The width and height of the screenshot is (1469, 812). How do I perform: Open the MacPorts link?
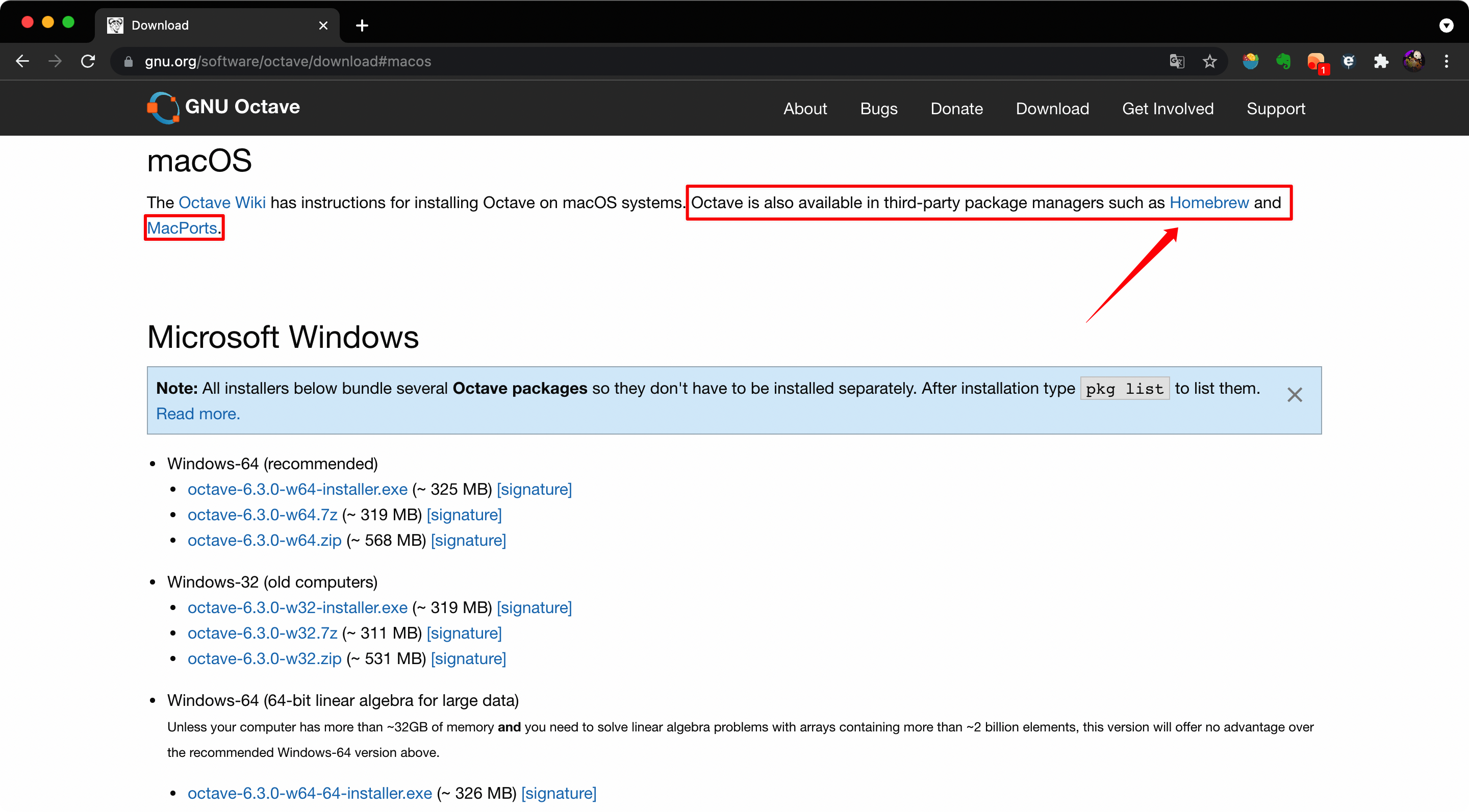coord(182,228)
